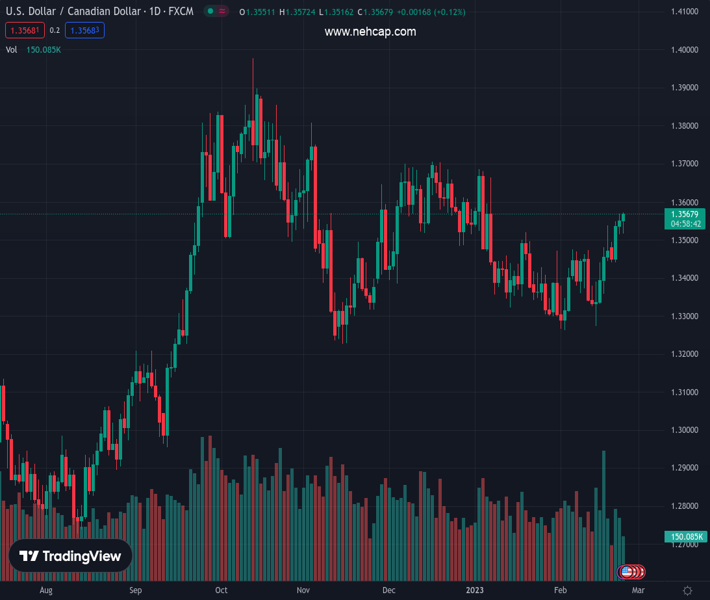Click the Oct label on time axis
This screenshot has height=600, width=710.
pos(221,591)
